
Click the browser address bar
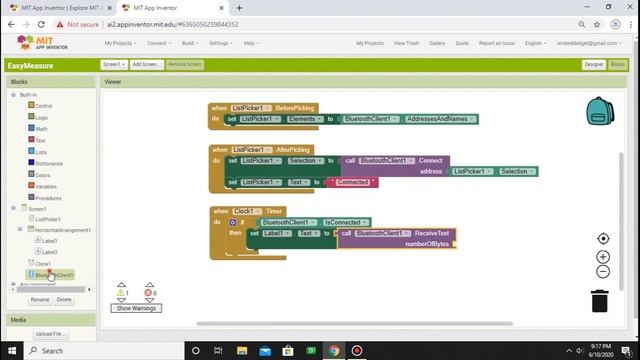coord(314,24)
